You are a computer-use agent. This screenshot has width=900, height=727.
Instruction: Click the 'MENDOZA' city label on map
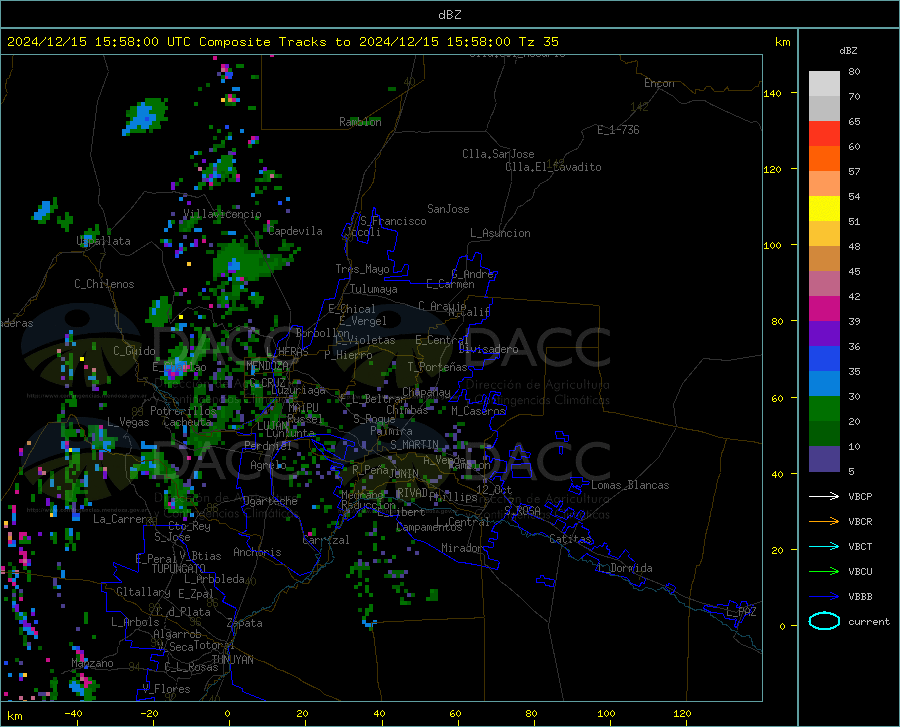(x=267, y=366)
